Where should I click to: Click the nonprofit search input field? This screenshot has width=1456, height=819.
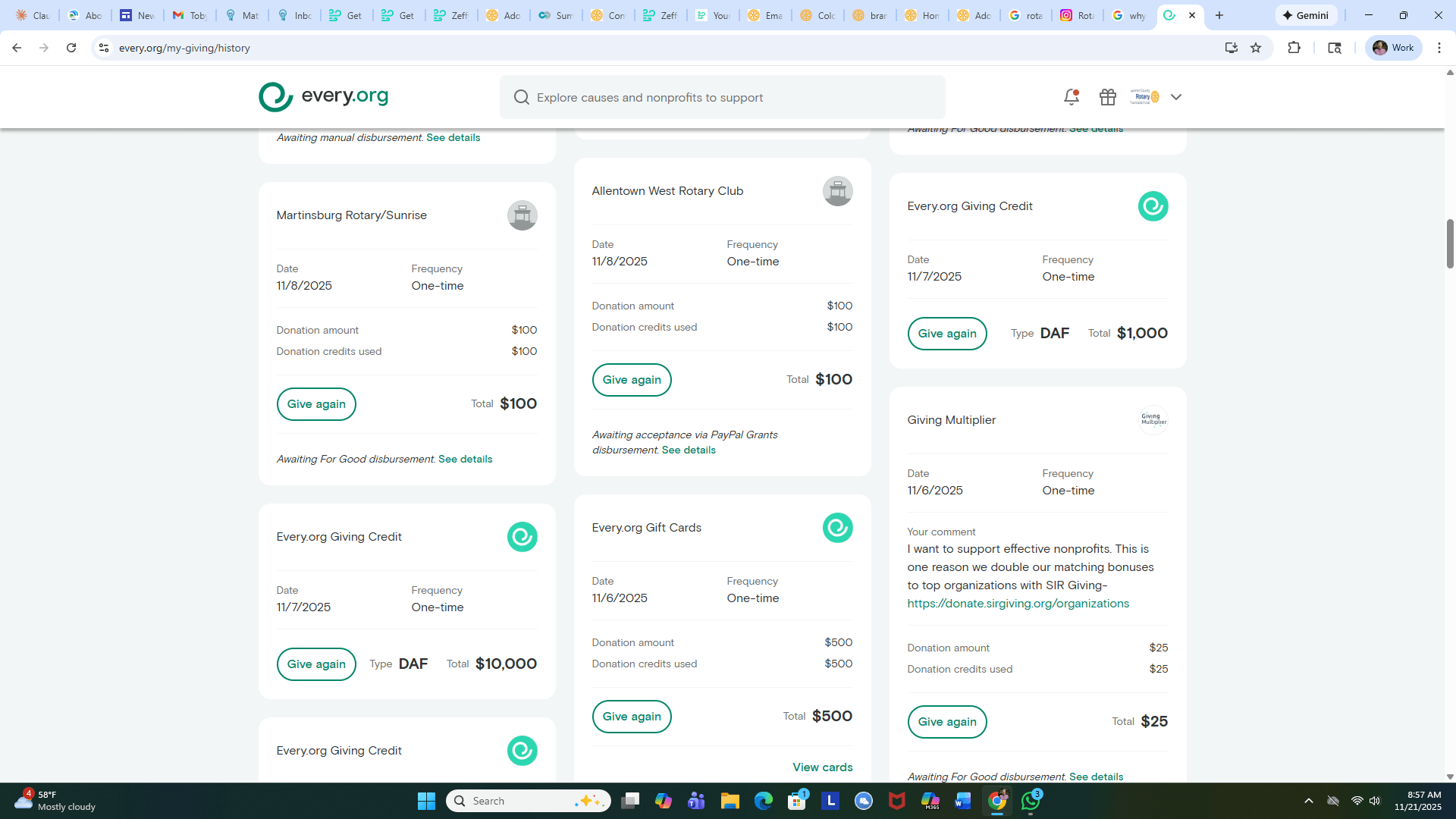722,97
